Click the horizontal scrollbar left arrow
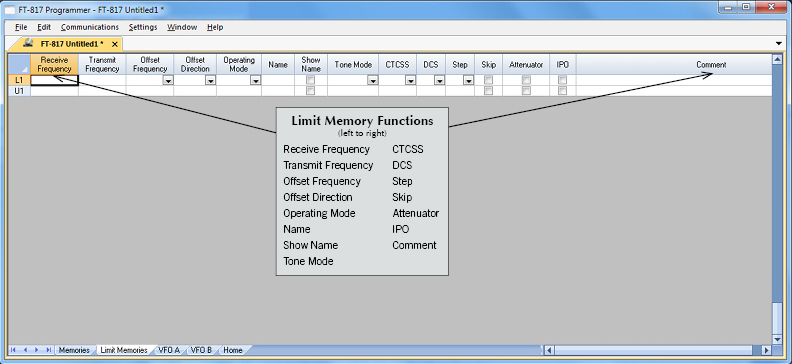The image size is (792, 364). [550, 350]
